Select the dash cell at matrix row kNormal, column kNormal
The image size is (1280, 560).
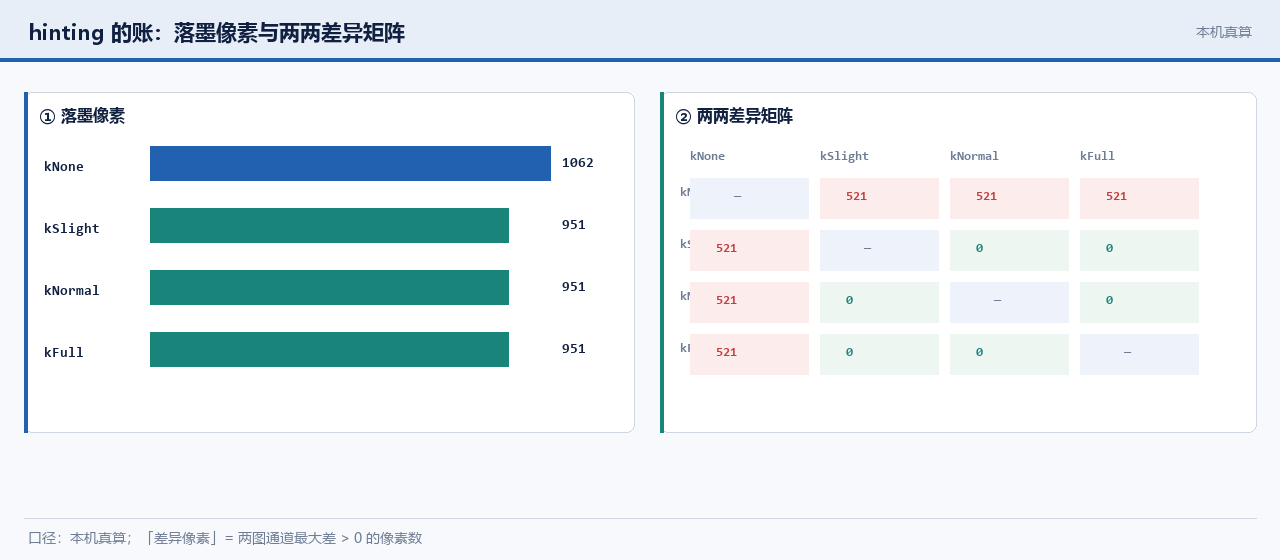[x=1009, y=302]
